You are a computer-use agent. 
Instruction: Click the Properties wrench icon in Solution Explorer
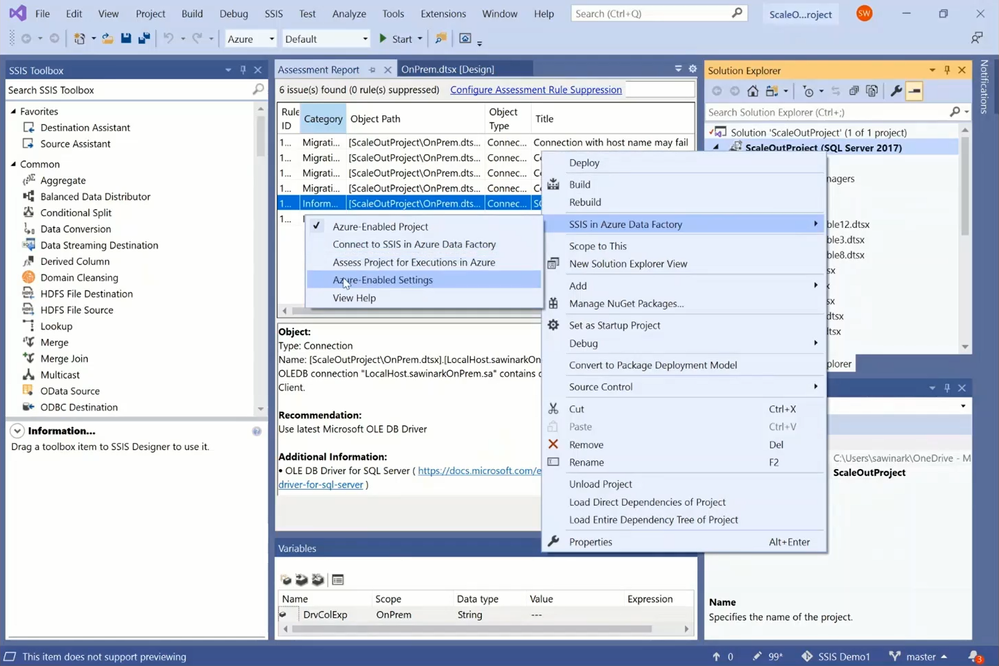896,91
